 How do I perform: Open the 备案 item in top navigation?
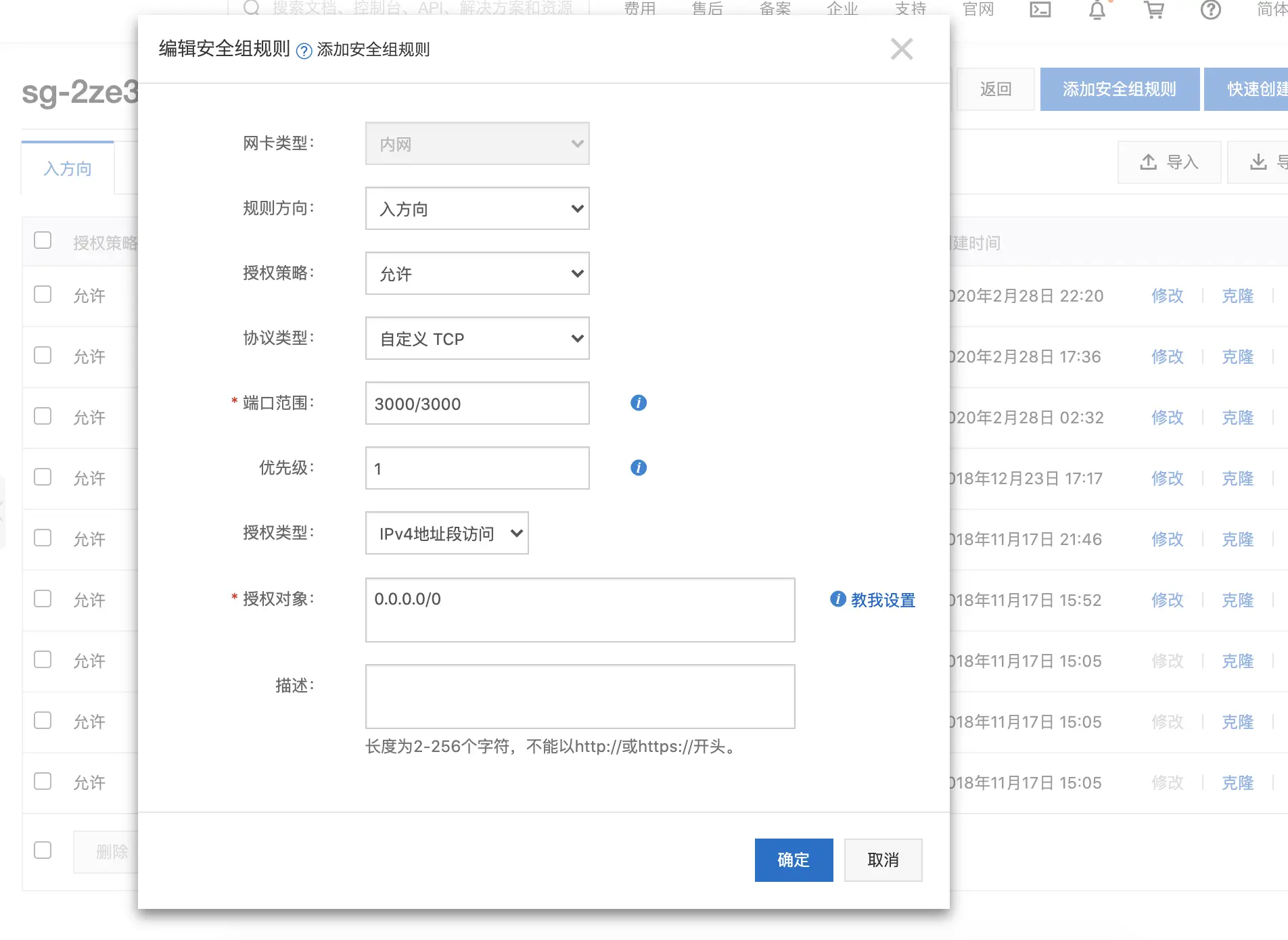[x=775, y=9]
